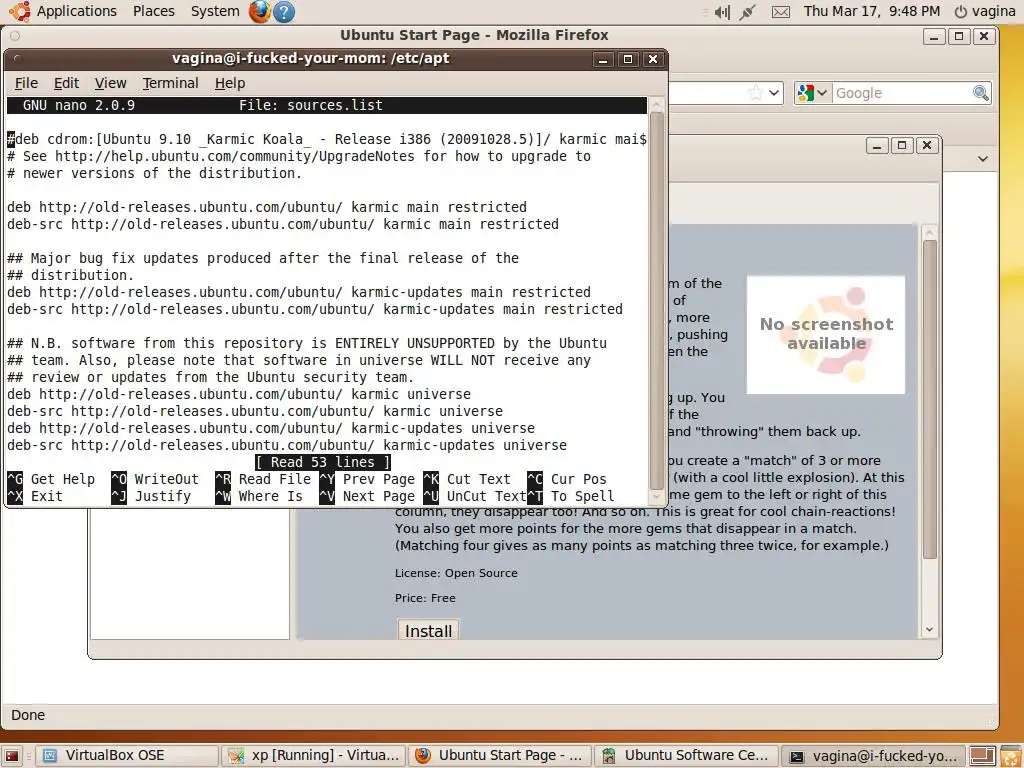
Task: Click the Ubuntu logo in the top panel
Action: pyautogui.click(x=19, y=11)
